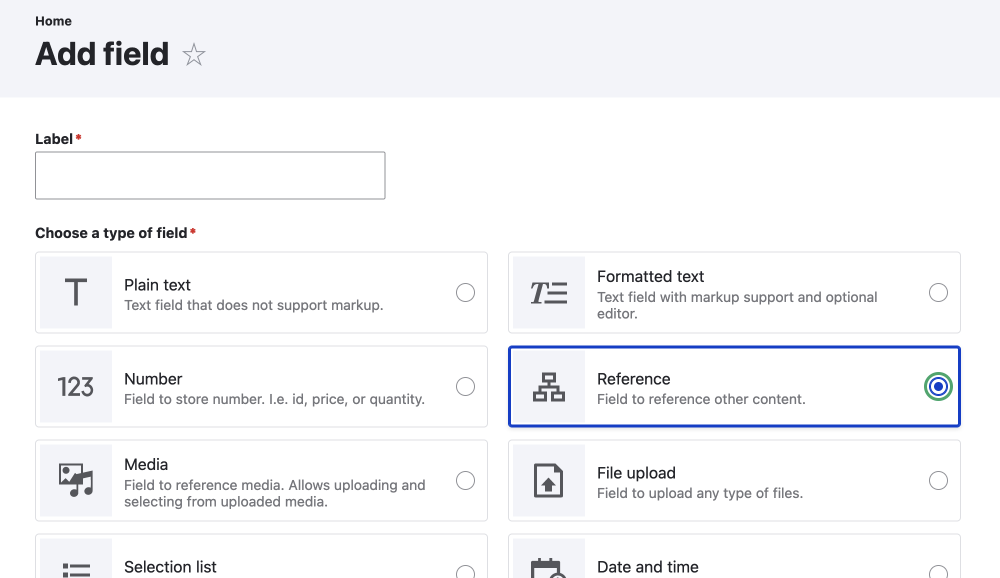Select the Reference radio button
This screenshot has height=578, width=1000.
point(938,387)
